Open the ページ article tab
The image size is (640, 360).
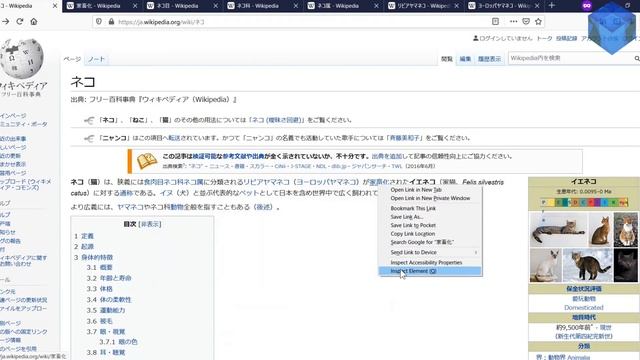click(72, 59)
